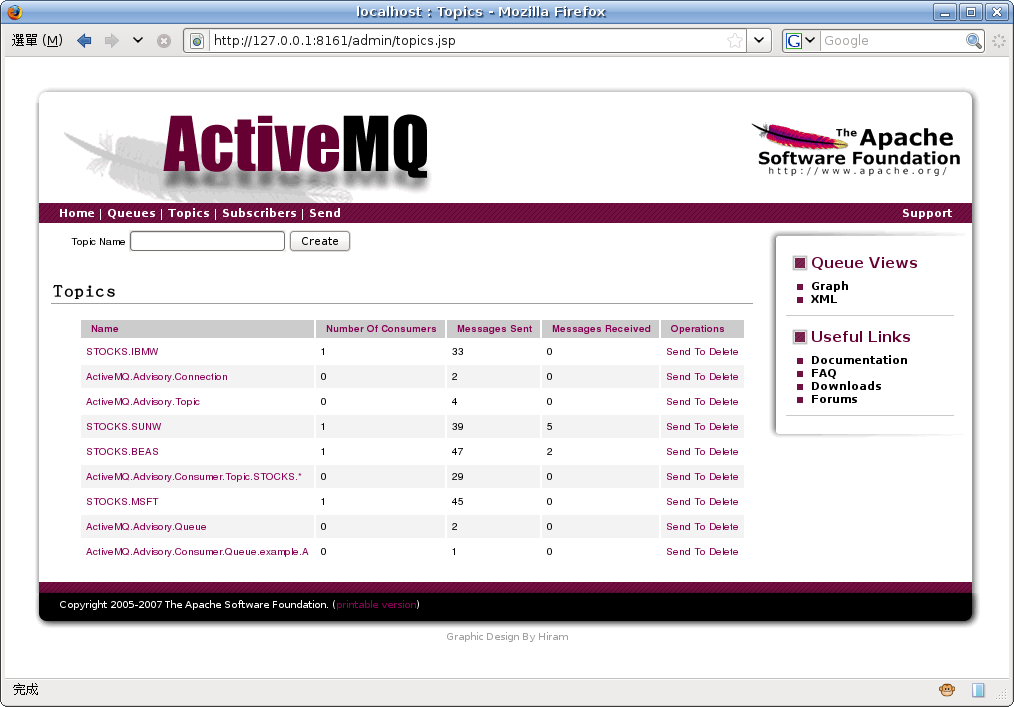1014x707 pixels.
Task: Click Delete for ActiveMQ.Advisory.Queue
Action: click(724, 527)
